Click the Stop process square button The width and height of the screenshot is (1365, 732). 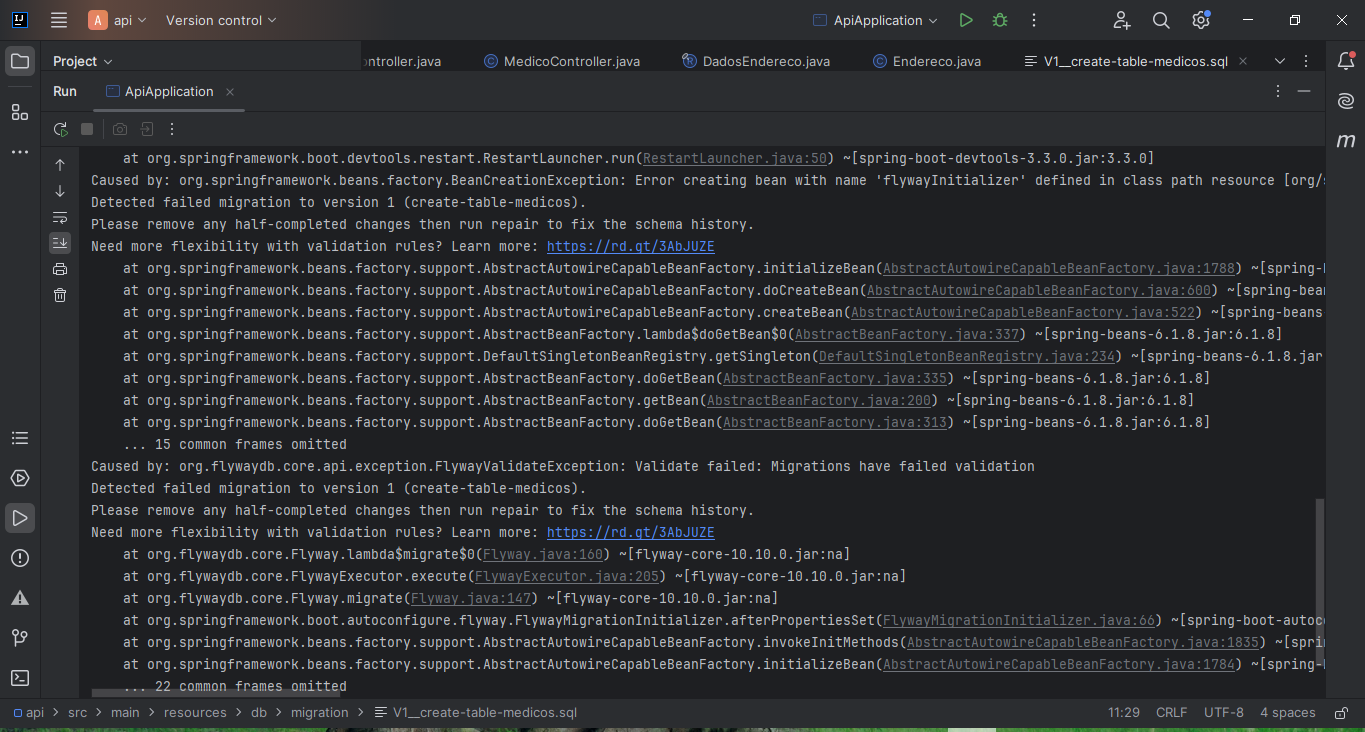[x=87, y=129]
